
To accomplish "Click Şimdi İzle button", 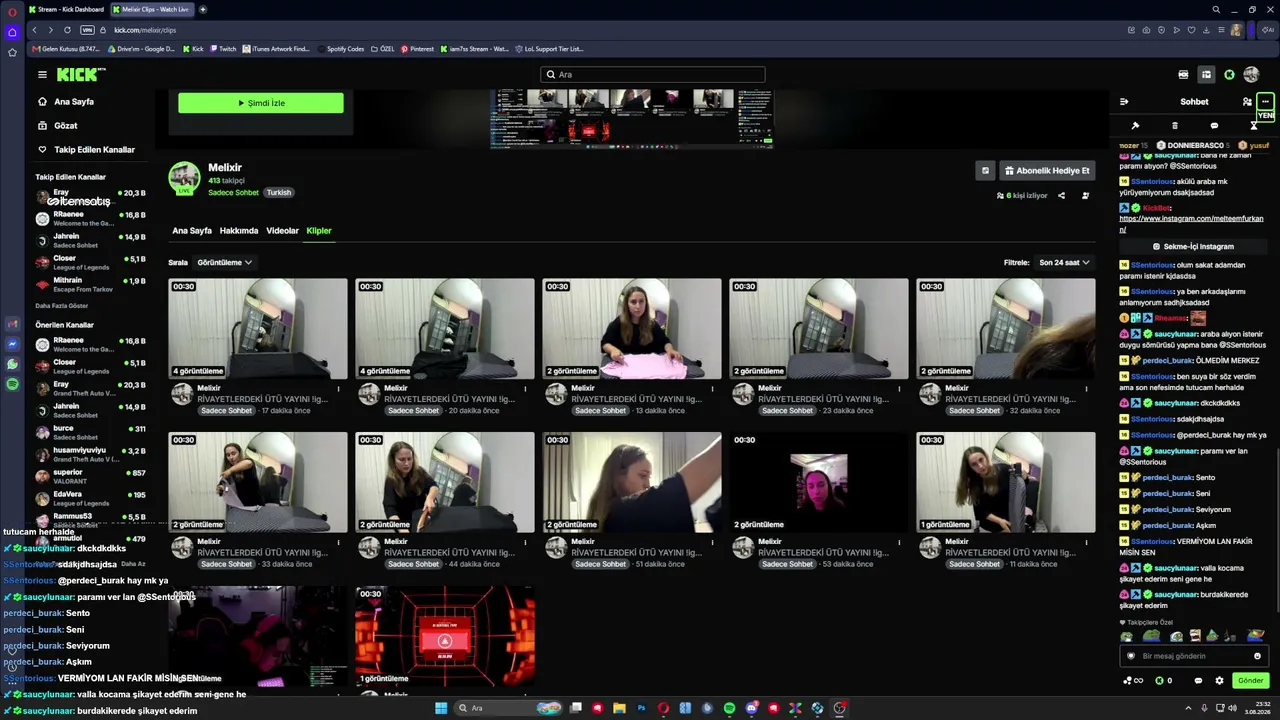I will (x=261, y=103).
